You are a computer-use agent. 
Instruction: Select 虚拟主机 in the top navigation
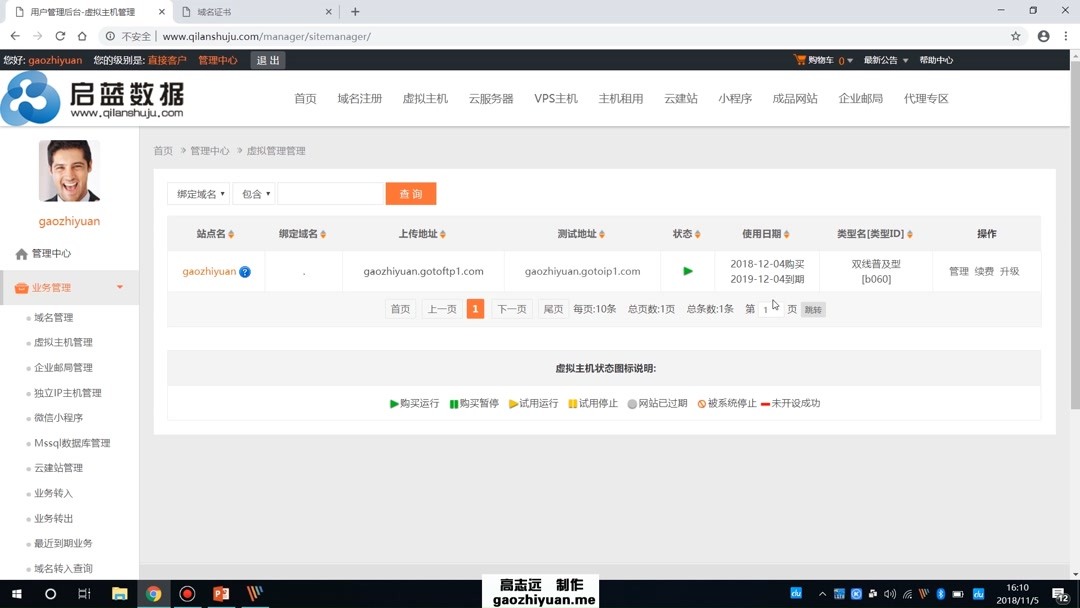click(425, 98)
